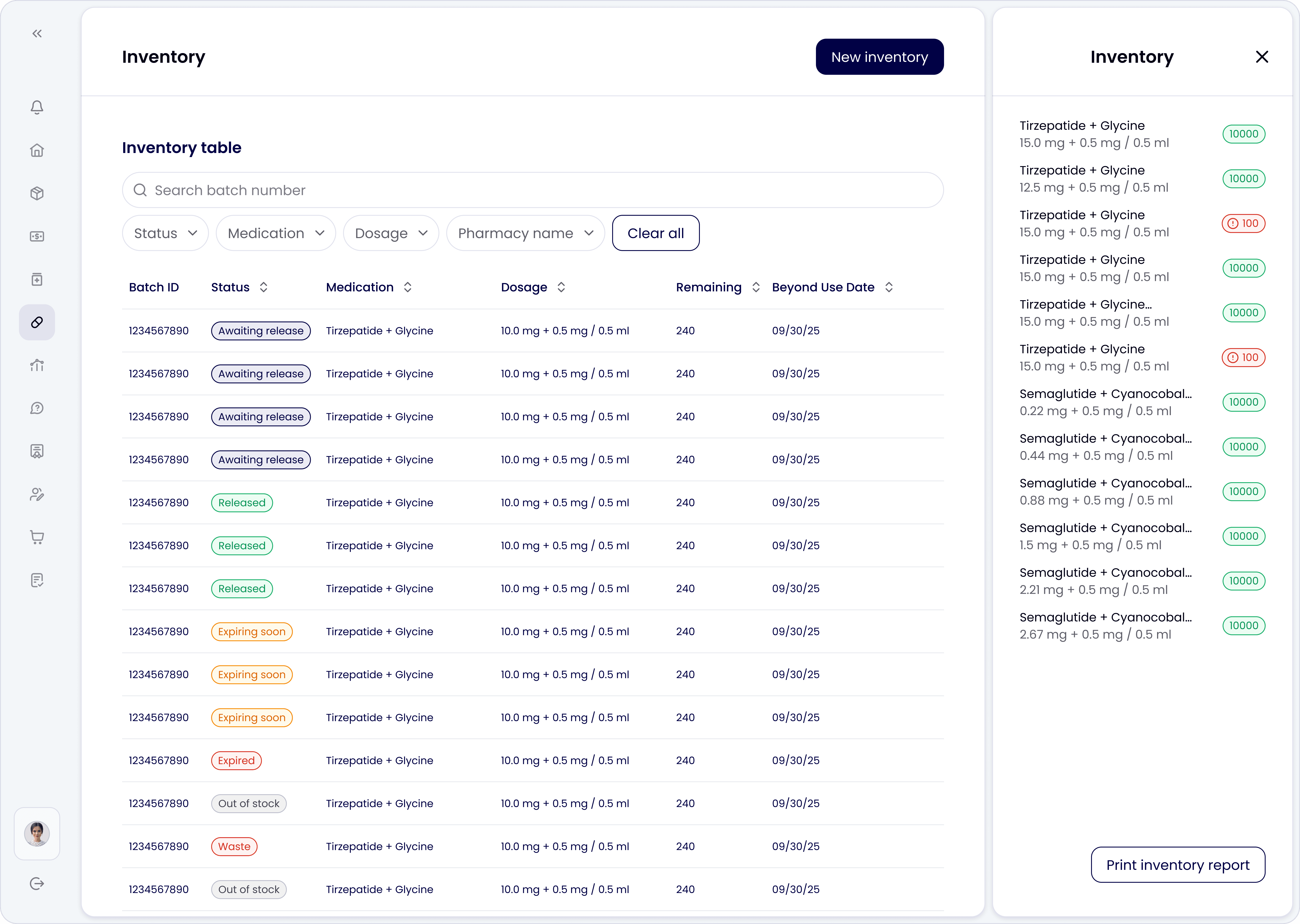
Task: Sort table by the Dosage column arrows
Action: point(561,287)
